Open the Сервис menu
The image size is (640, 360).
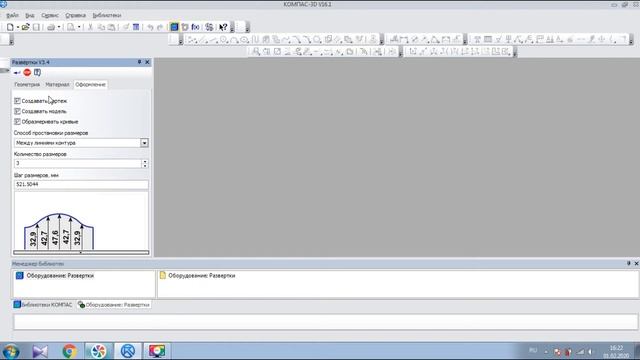pos(50,15)
